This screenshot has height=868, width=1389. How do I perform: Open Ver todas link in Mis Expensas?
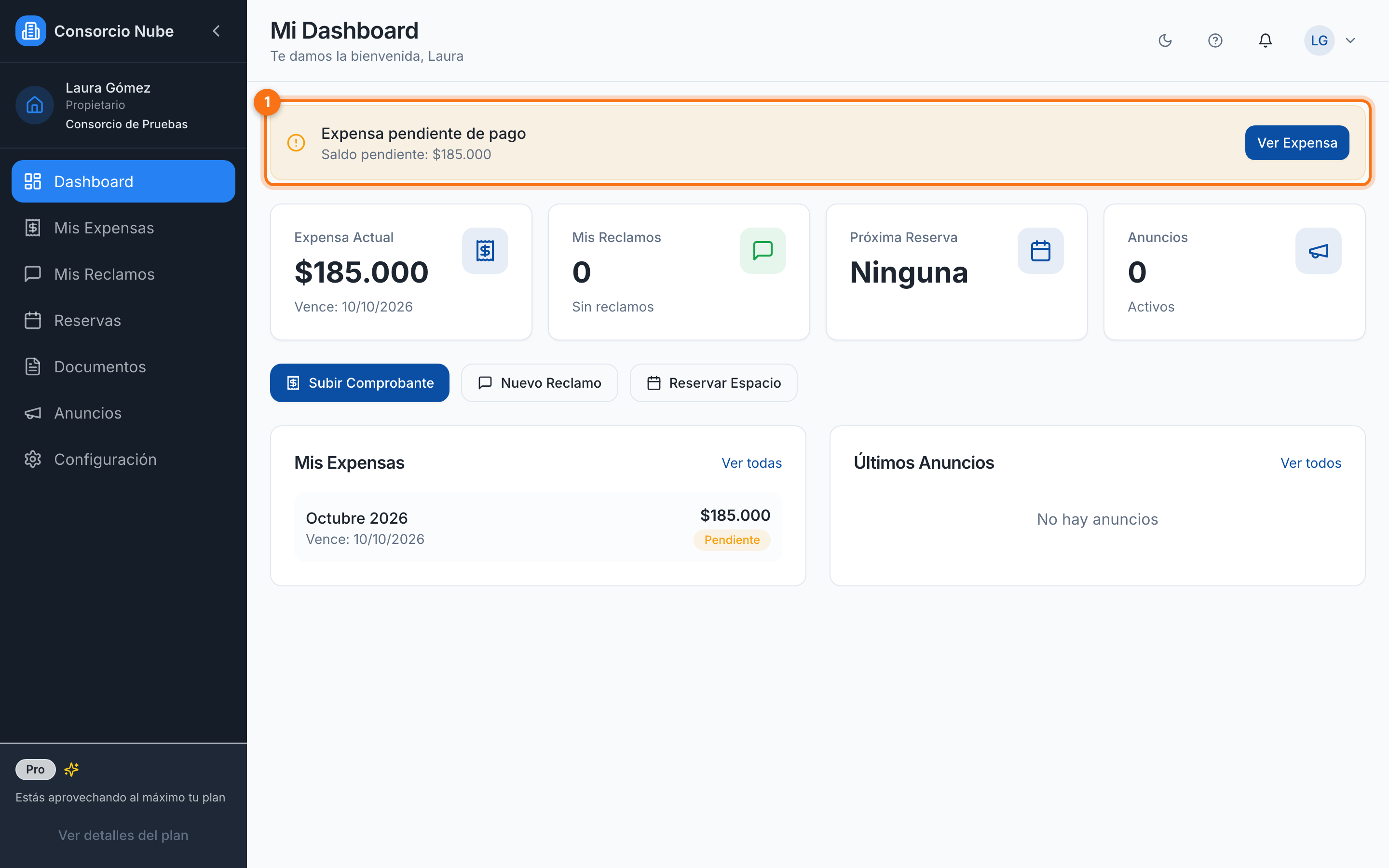(751, 463)
